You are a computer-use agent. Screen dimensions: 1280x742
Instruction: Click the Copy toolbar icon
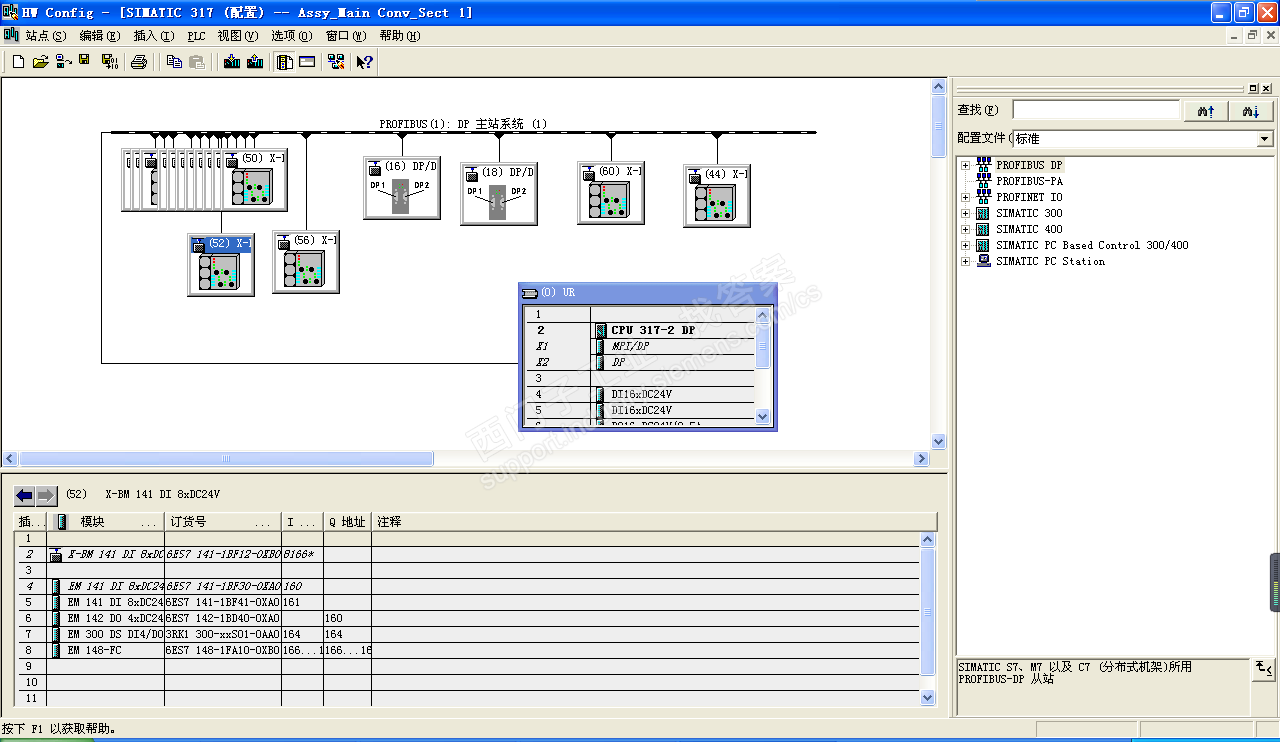click(x=174, y=62)
